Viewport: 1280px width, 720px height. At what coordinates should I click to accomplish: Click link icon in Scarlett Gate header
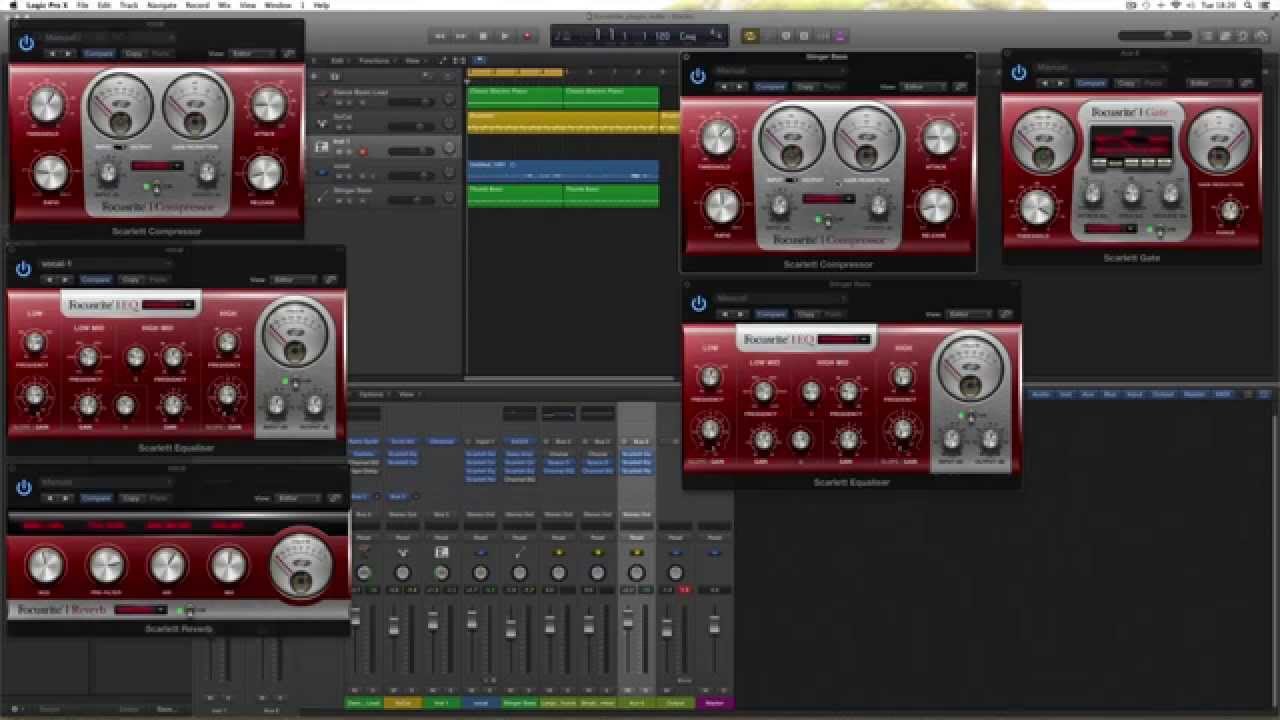[x=1244, y=83]
